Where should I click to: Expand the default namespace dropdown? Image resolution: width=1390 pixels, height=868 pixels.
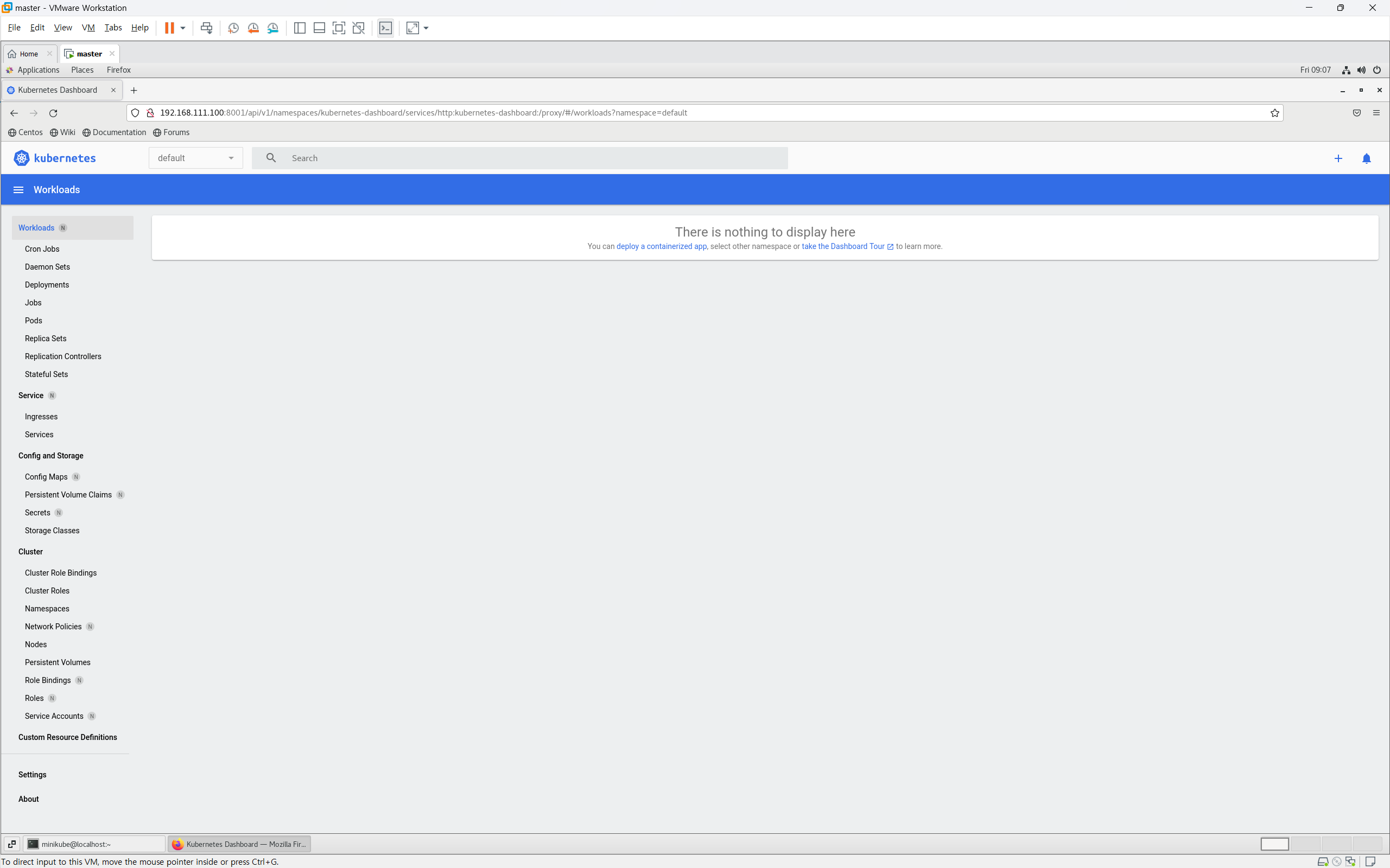195,158
